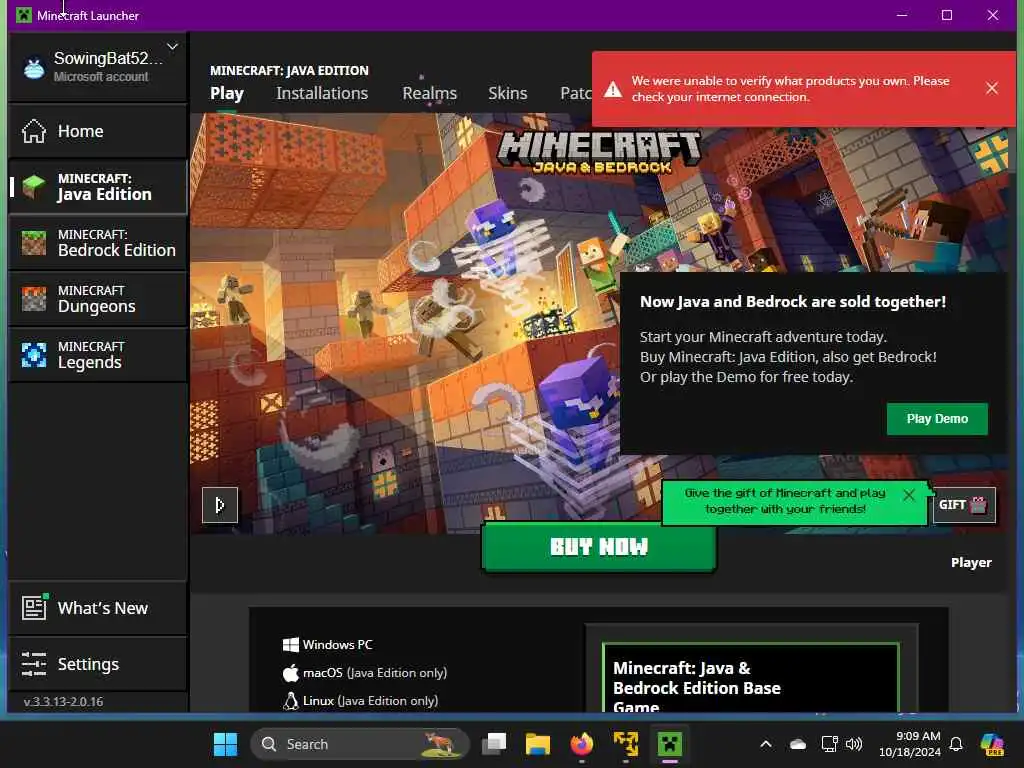
Task: Open notification bell in taskbar
Action: coord(956,744)
